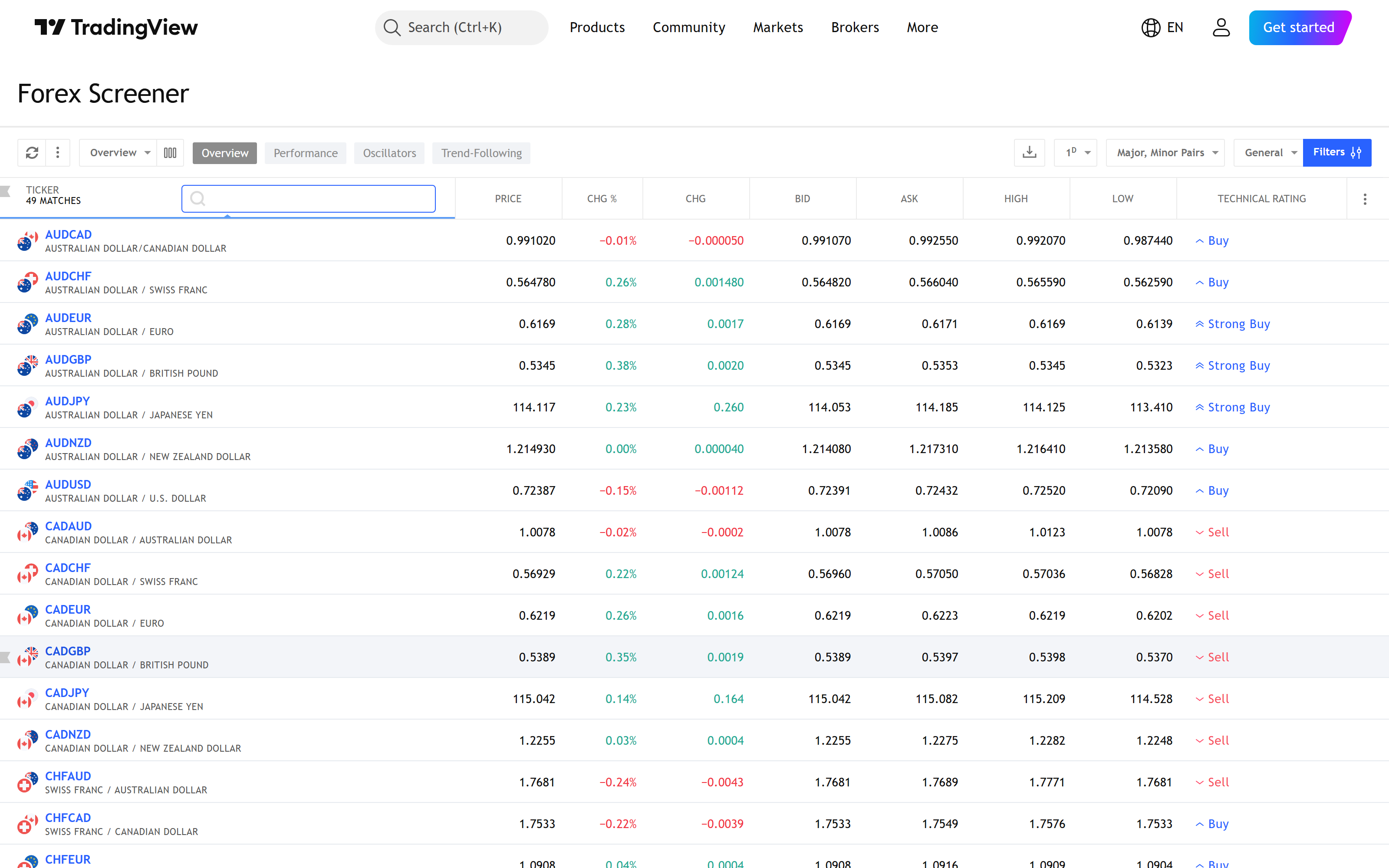Open the Brokers menu
Screen dimensions: 1389x868
click(855, 27)
